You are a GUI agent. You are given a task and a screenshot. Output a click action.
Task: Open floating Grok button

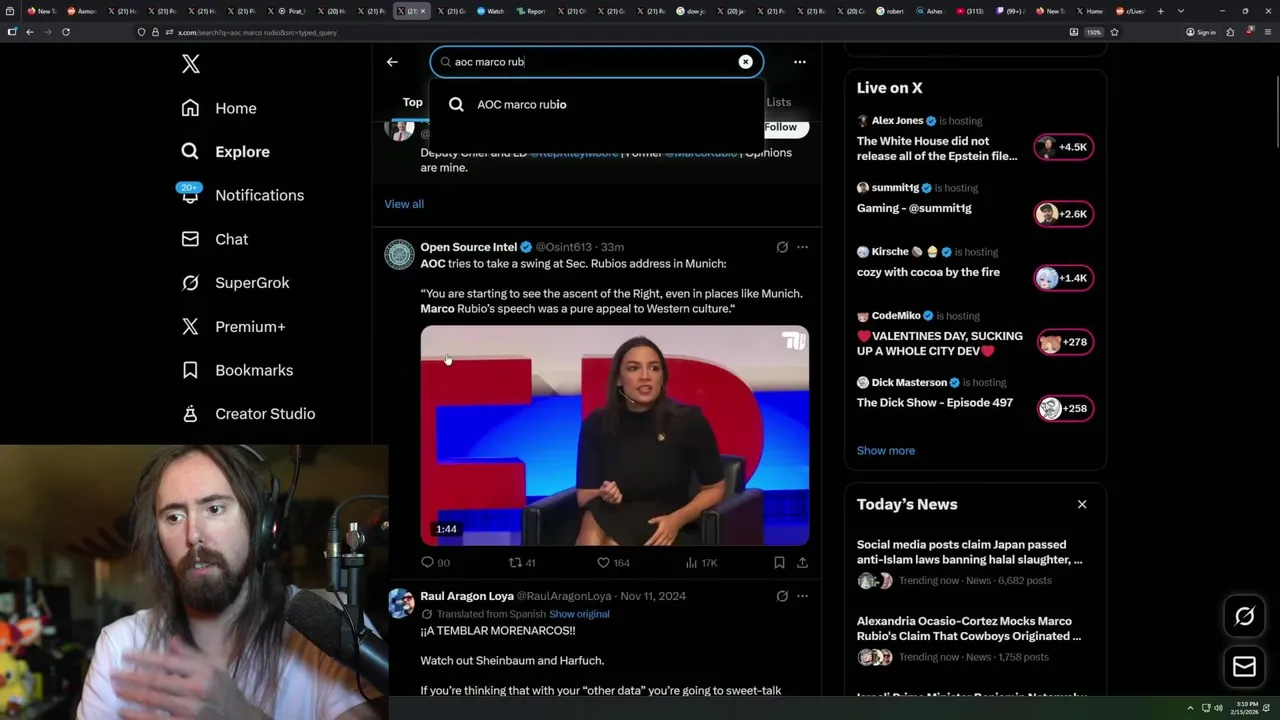(x=1244, y=617)
